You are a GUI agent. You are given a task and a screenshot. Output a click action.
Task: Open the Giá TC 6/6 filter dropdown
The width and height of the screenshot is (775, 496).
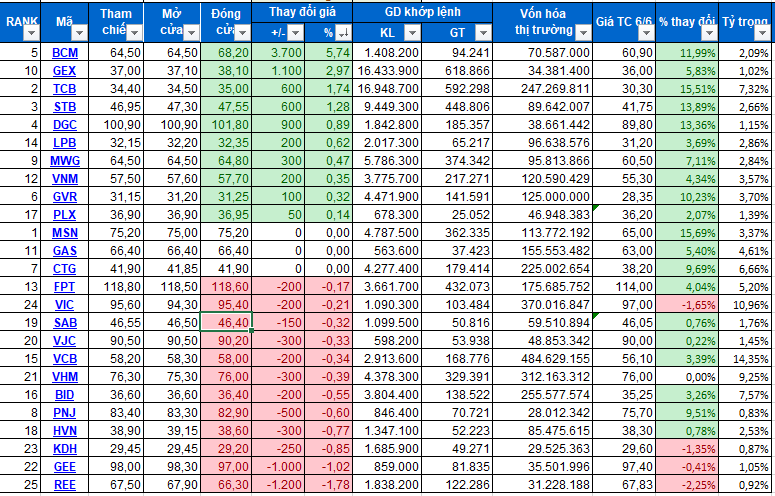point(646,33)
